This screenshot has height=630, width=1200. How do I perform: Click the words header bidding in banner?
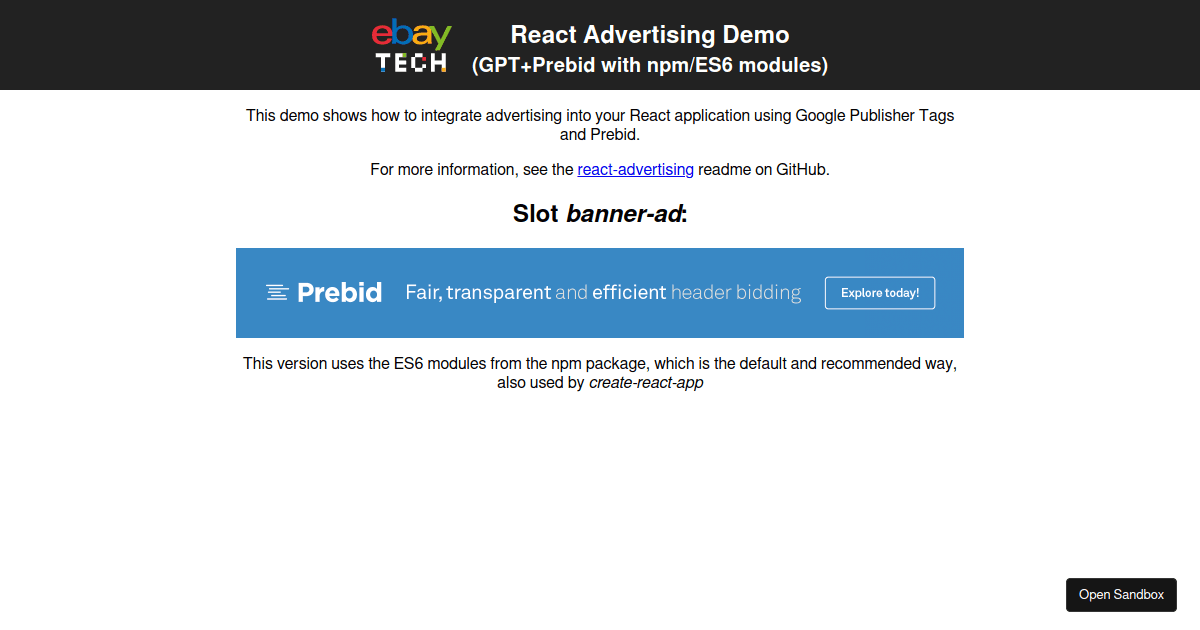[x=736, y=292]
